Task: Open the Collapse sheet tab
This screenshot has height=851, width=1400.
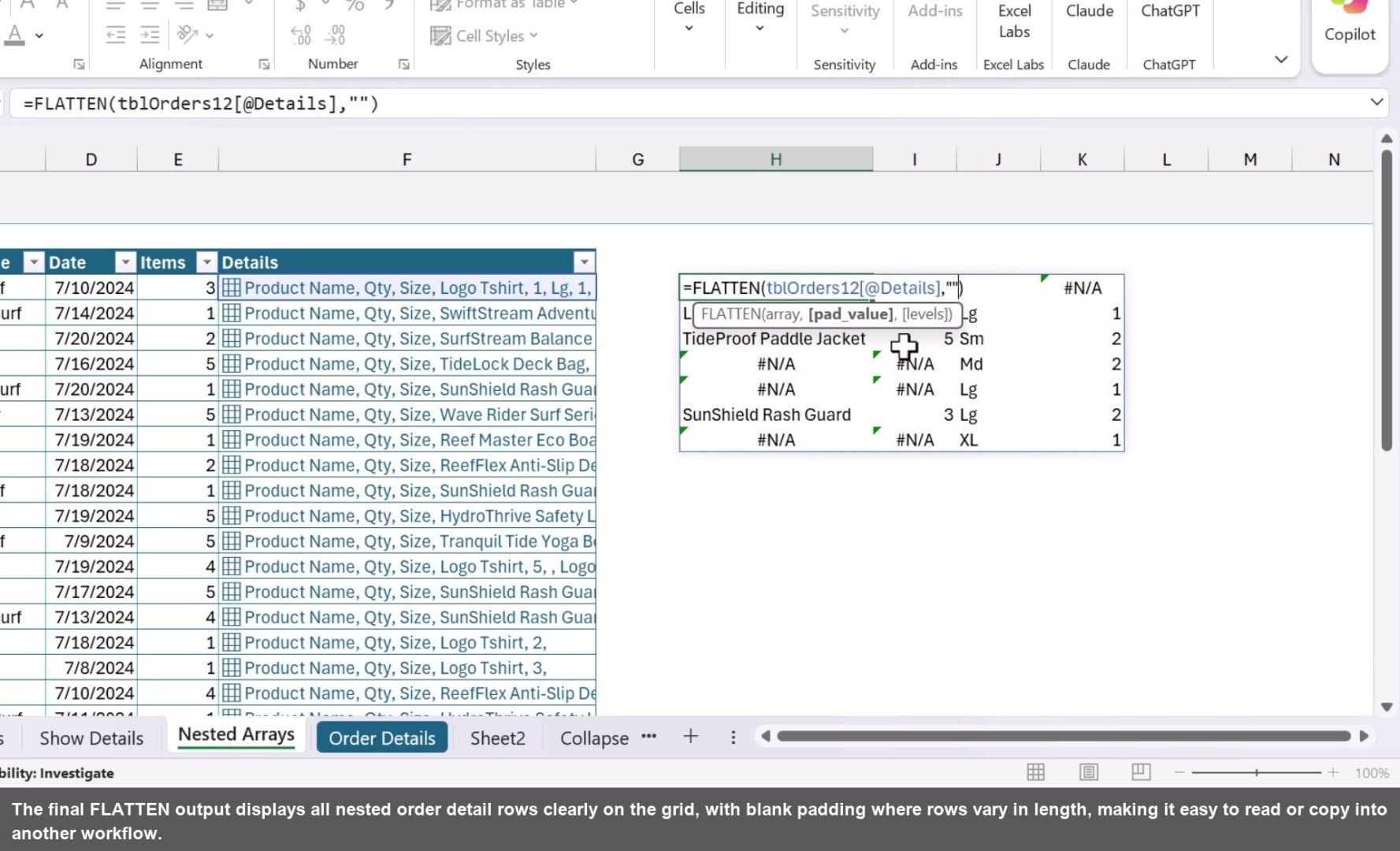Action: 594,738
